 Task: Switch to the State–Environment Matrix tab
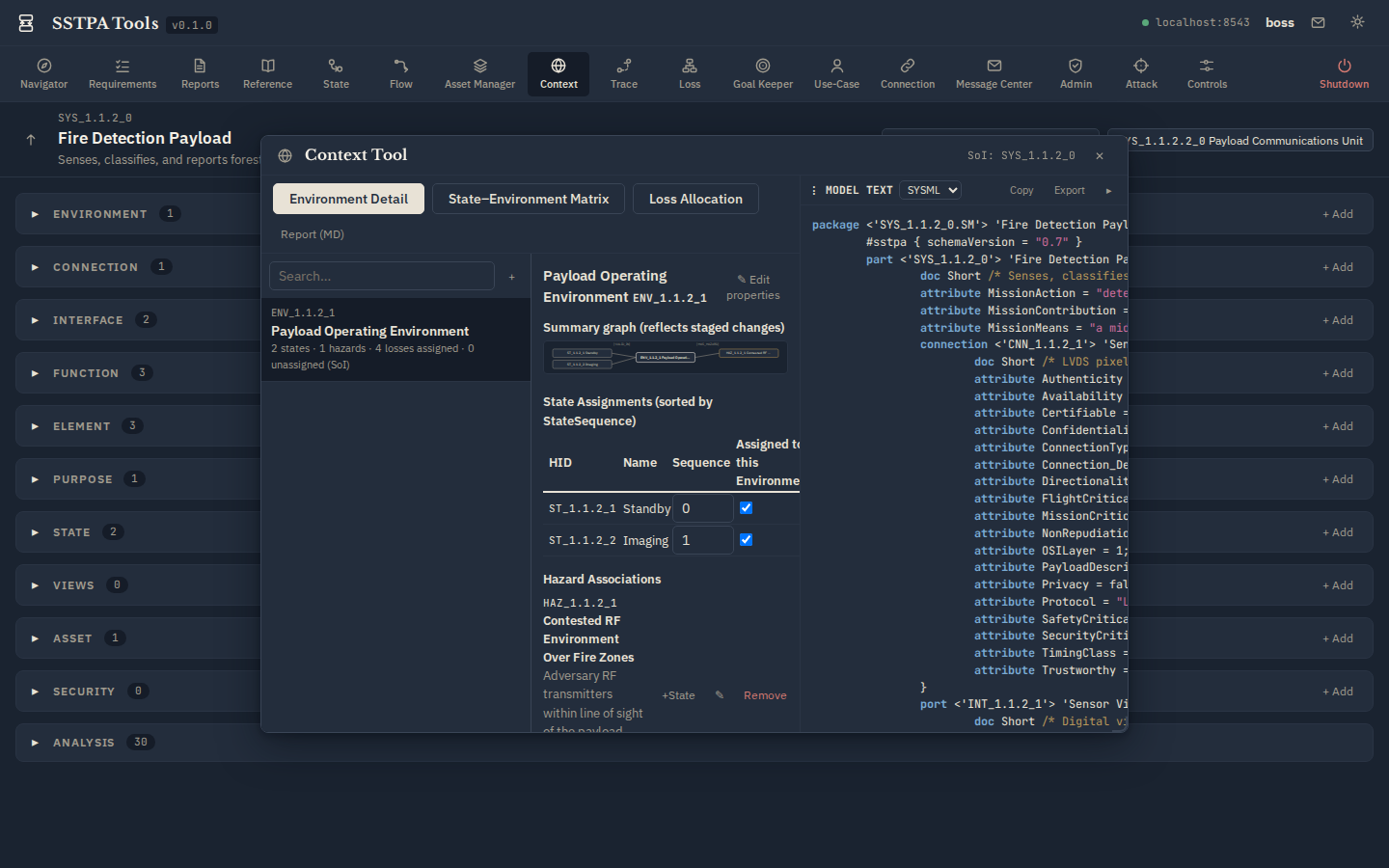pyautogui.click(x=529, y=199)
